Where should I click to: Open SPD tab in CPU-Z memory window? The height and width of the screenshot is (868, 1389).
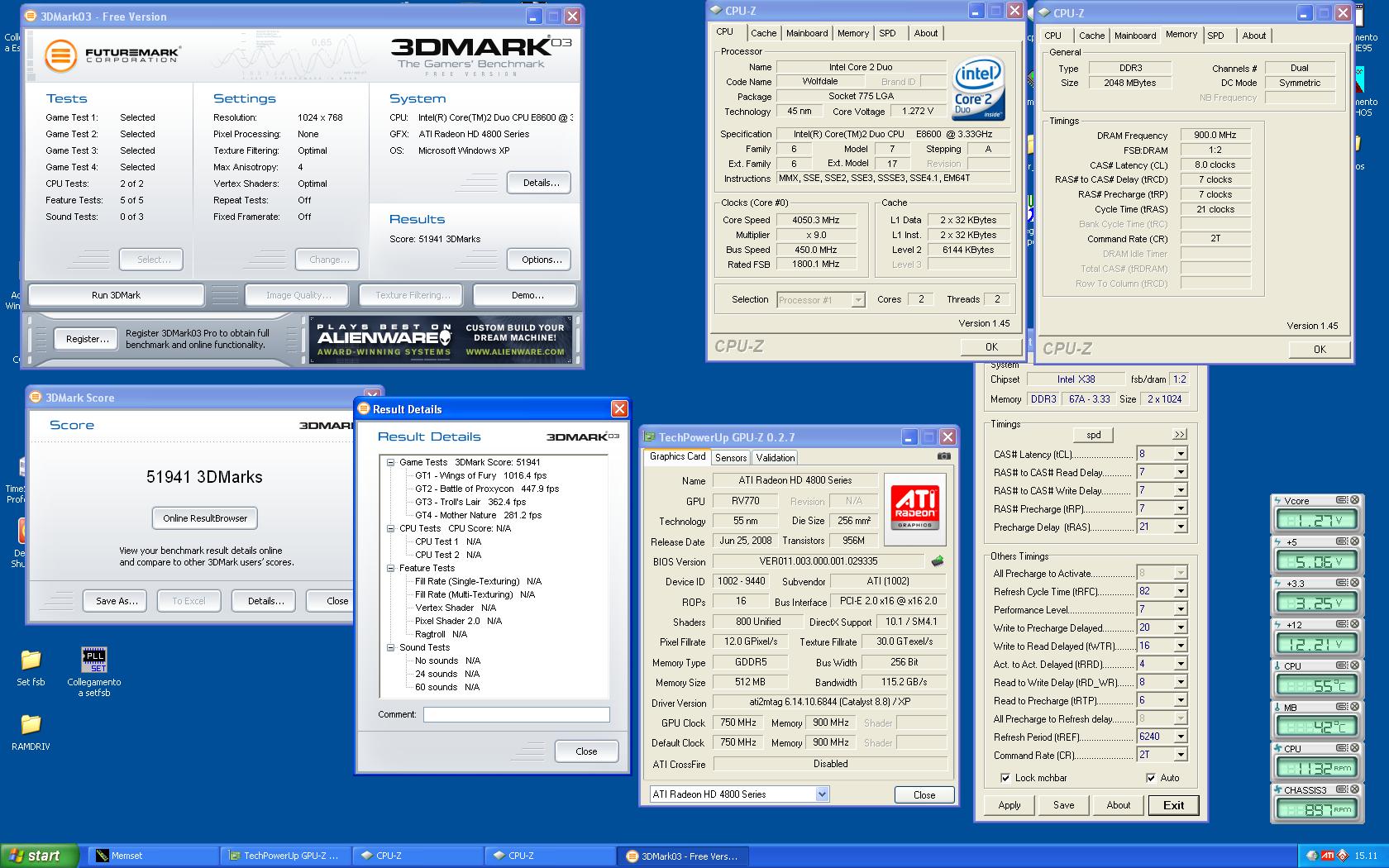click(1215, 36)
